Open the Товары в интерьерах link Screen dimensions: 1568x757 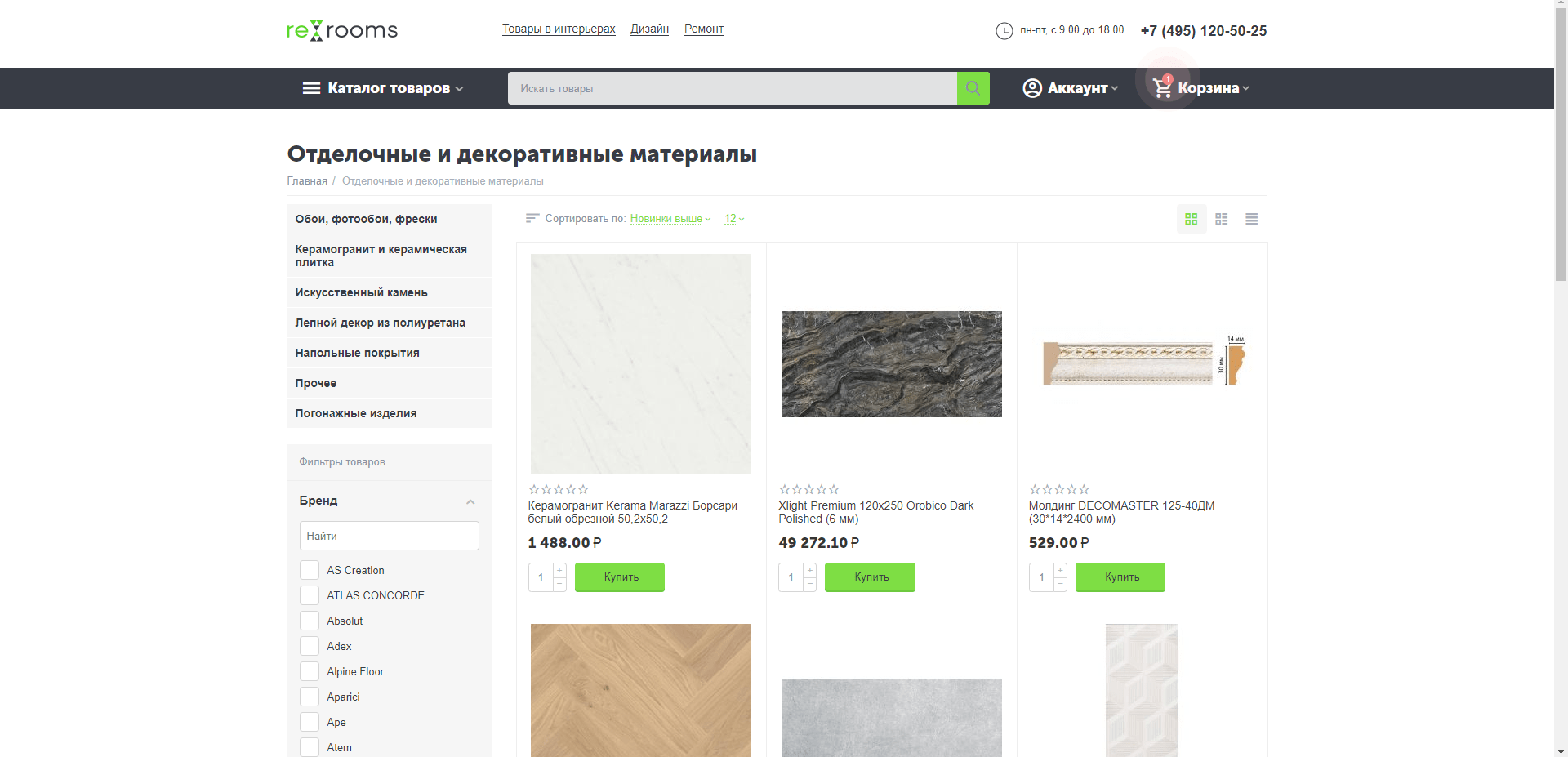559,29
